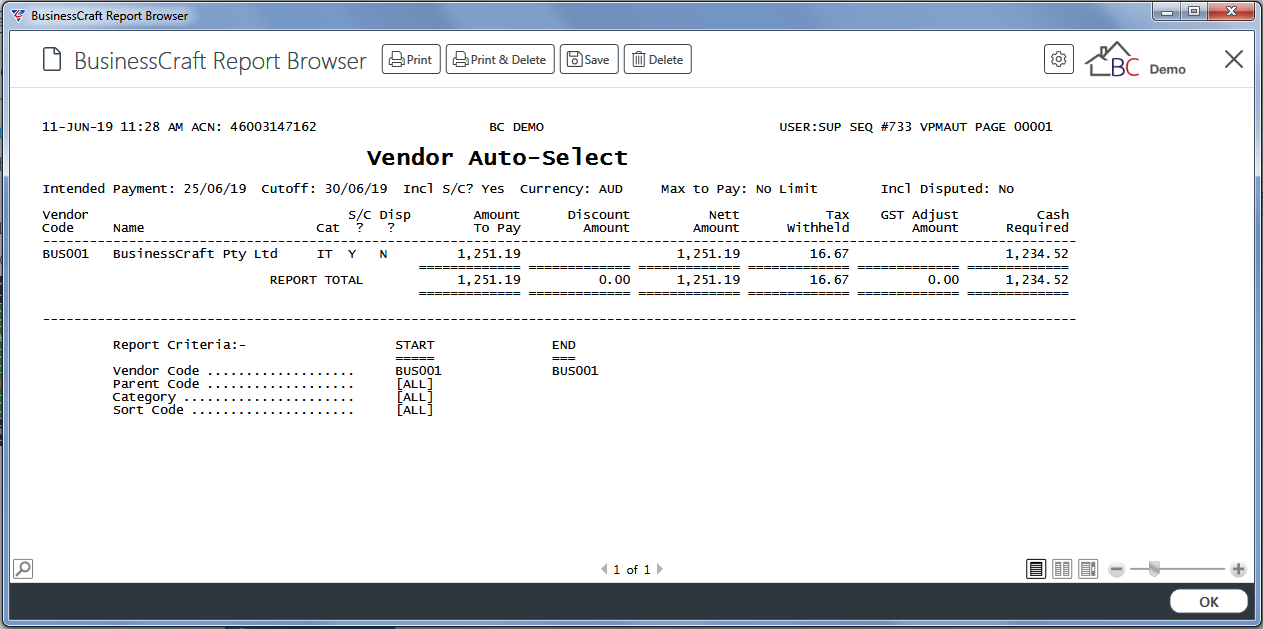Click 'USER:SUP SEQ #733 VPMAUT PAGE 00001' header

(x=915, y=127)
